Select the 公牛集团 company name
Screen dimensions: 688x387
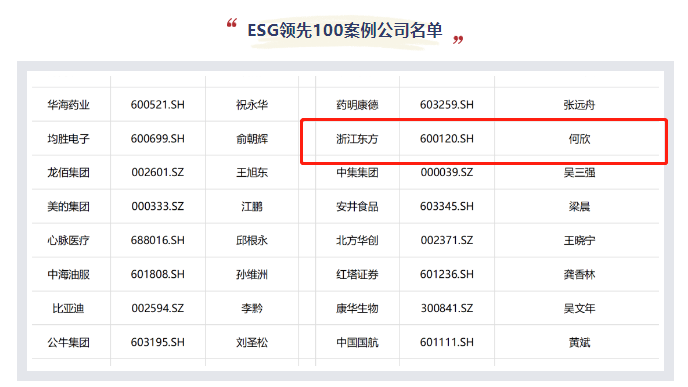point(68,342)
